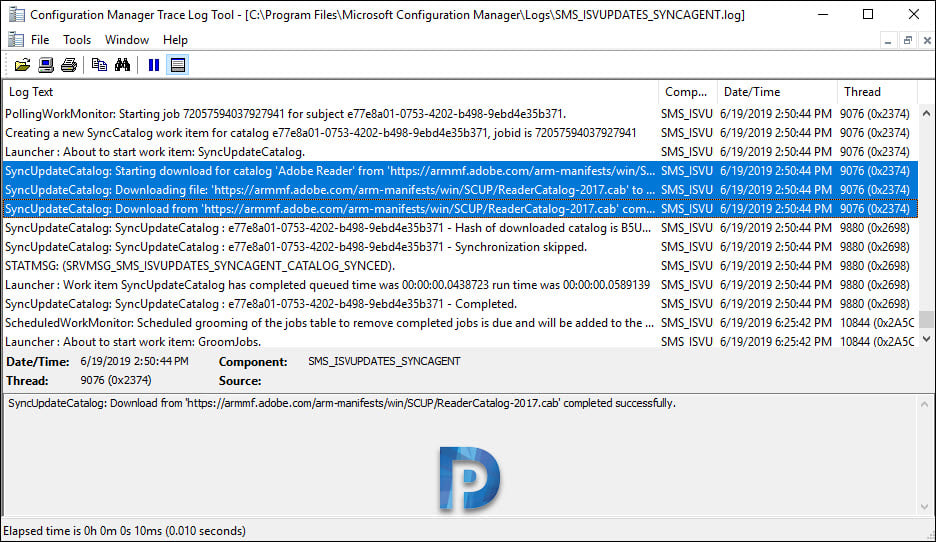Select 'Hash of downloaded catalog' log row

pos(460,228)
